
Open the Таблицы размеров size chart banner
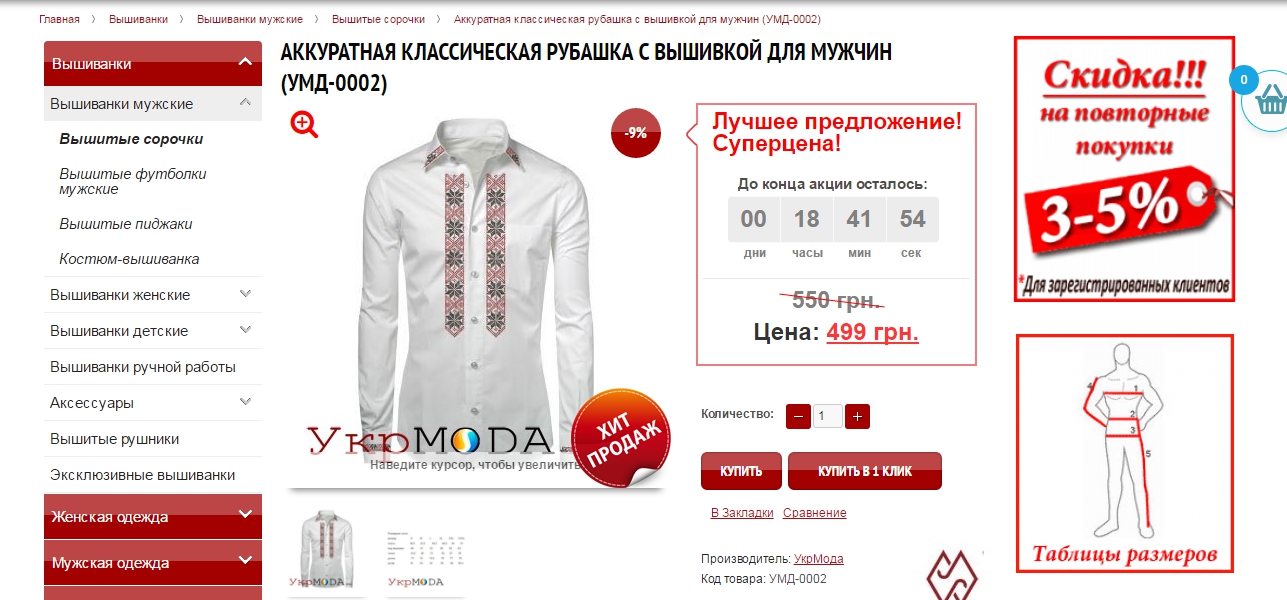click(x=1125, y=453)
